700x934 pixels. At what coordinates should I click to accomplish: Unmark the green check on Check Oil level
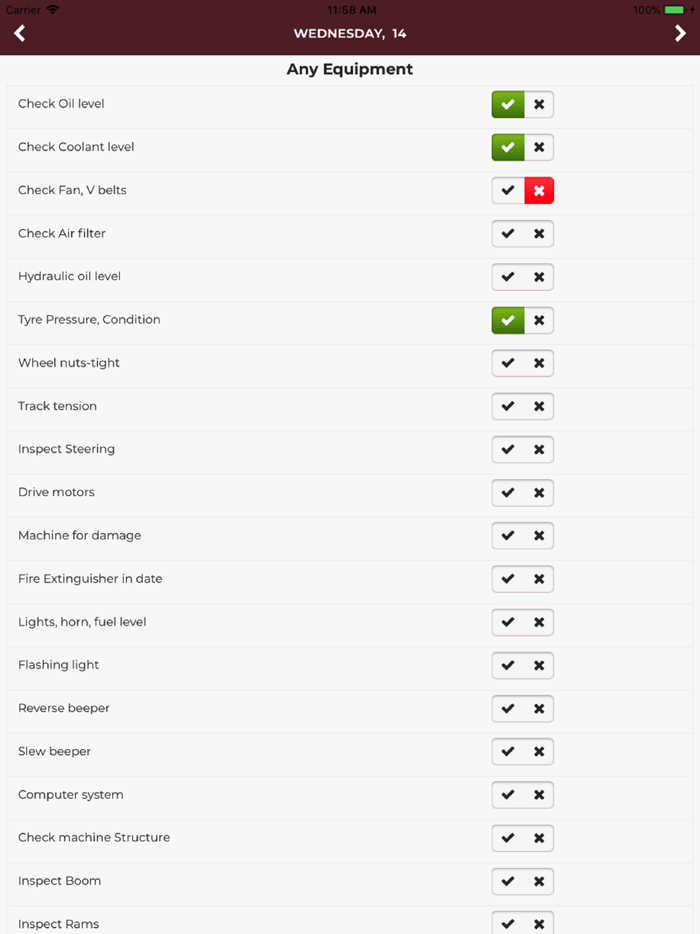pyautogui.click(x=507, y=104)
